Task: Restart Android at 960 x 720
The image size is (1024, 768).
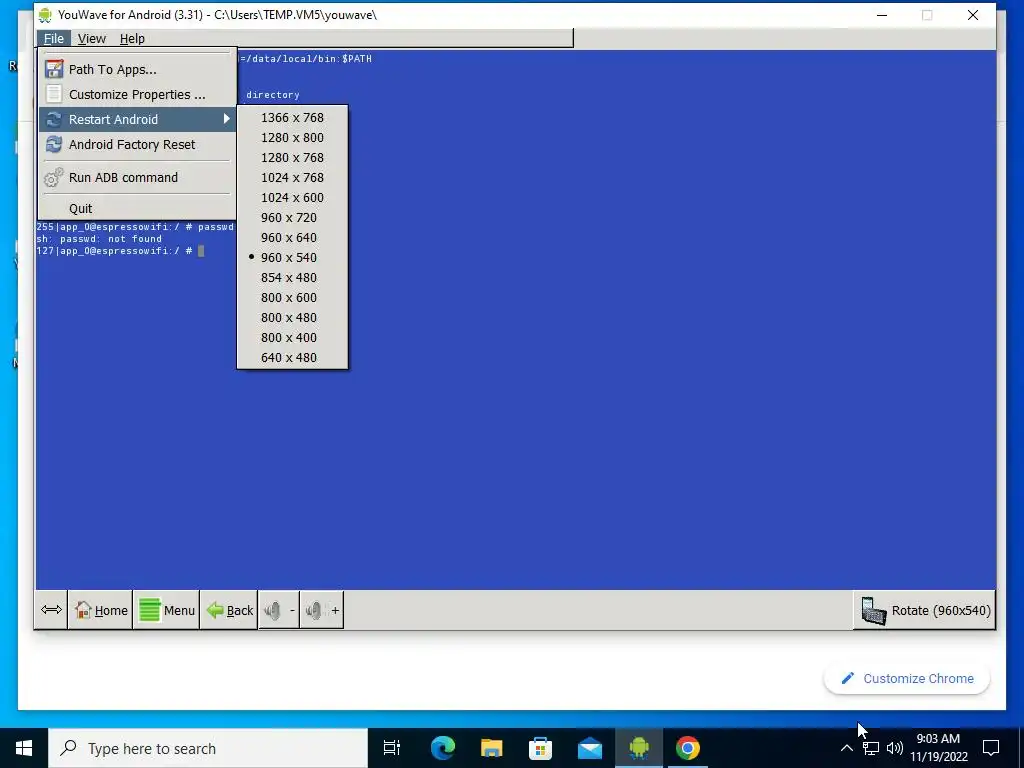Action: [293, 217]
